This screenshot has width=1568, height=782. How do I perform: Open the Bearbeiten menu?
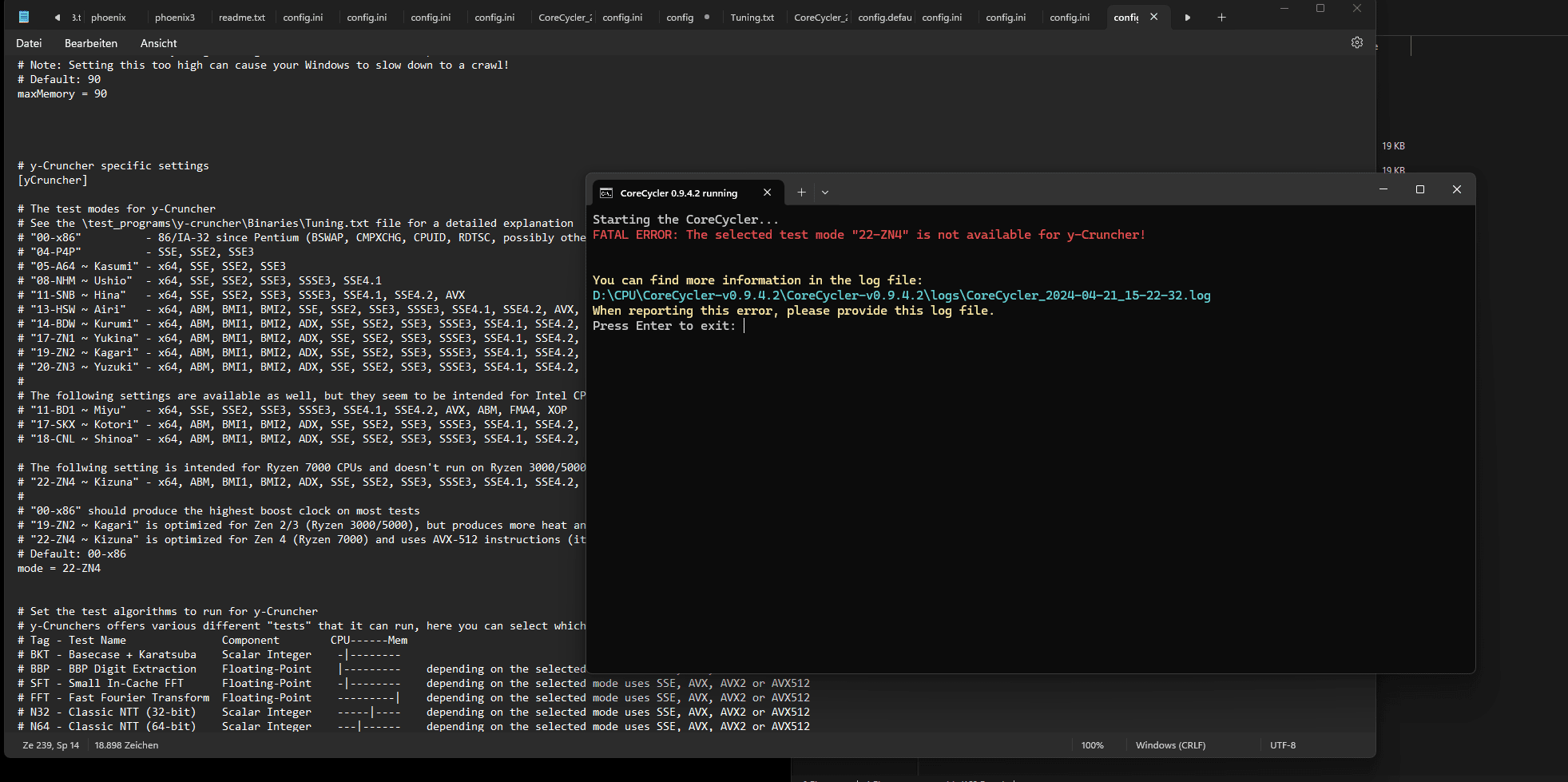91,43
